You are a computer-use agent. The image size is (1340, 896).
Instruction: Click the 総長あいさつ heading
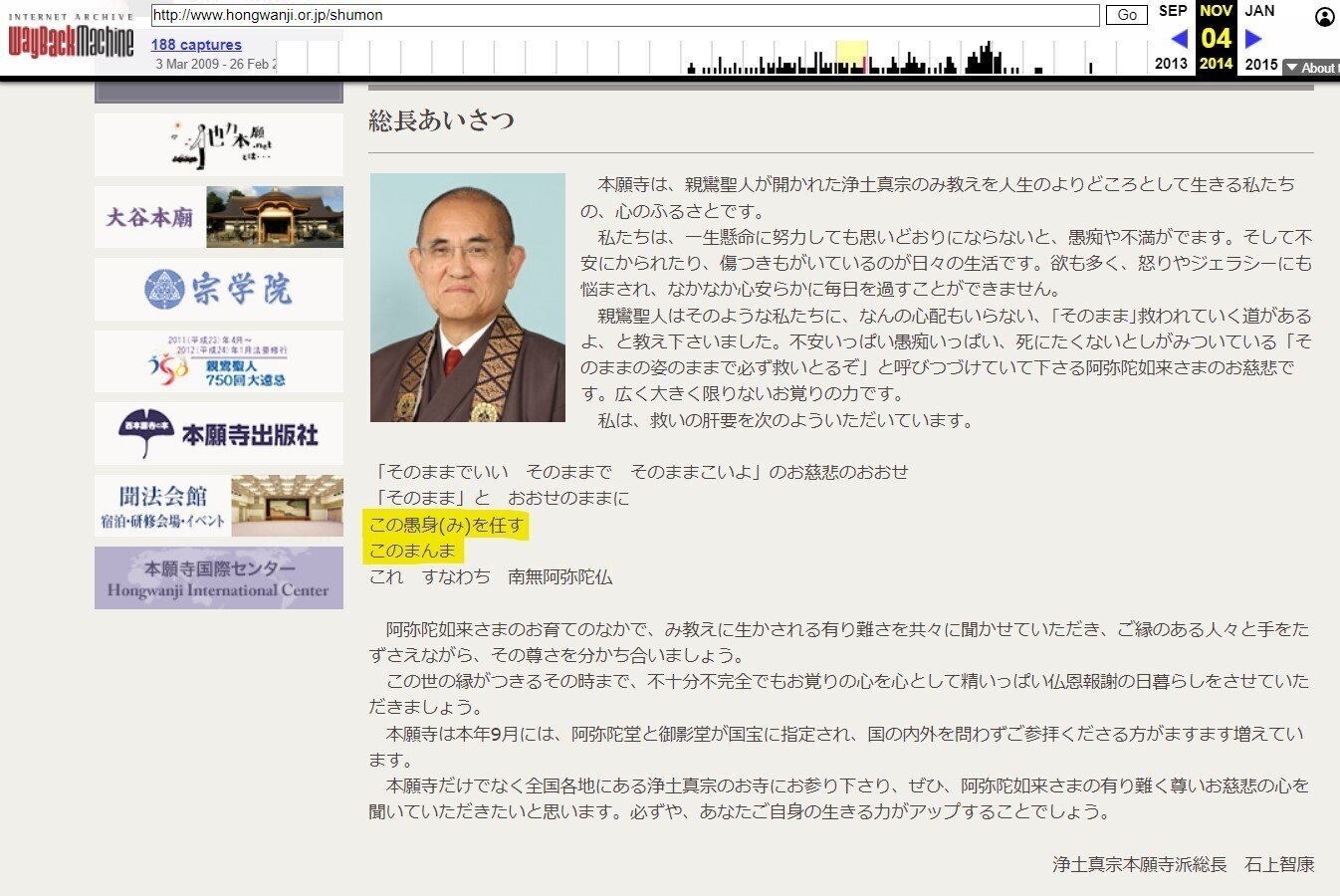[441, 120]
